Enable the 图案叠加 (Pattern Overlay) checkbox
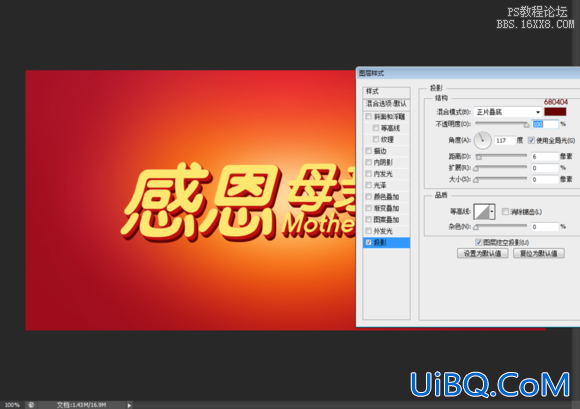Viewport: 580px width, 409px height. [368, 219]
